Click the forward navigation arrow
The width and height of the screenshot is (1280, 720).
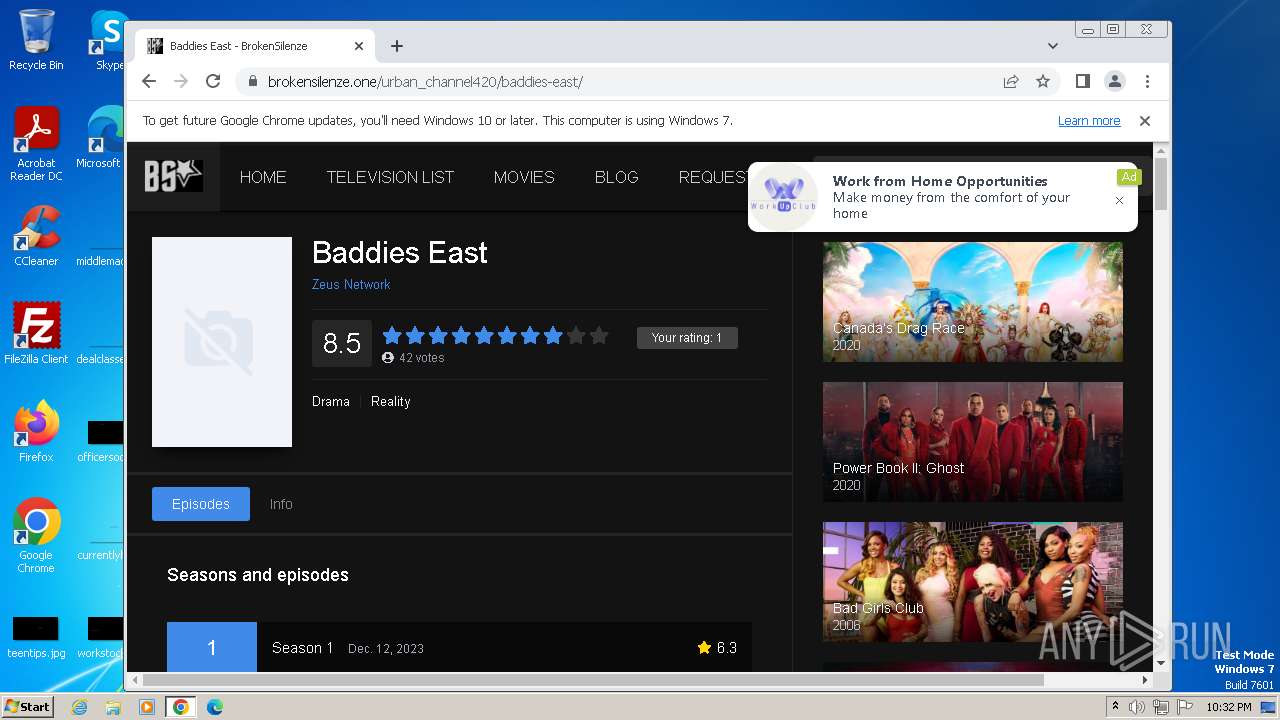click(x=181, y=81)
